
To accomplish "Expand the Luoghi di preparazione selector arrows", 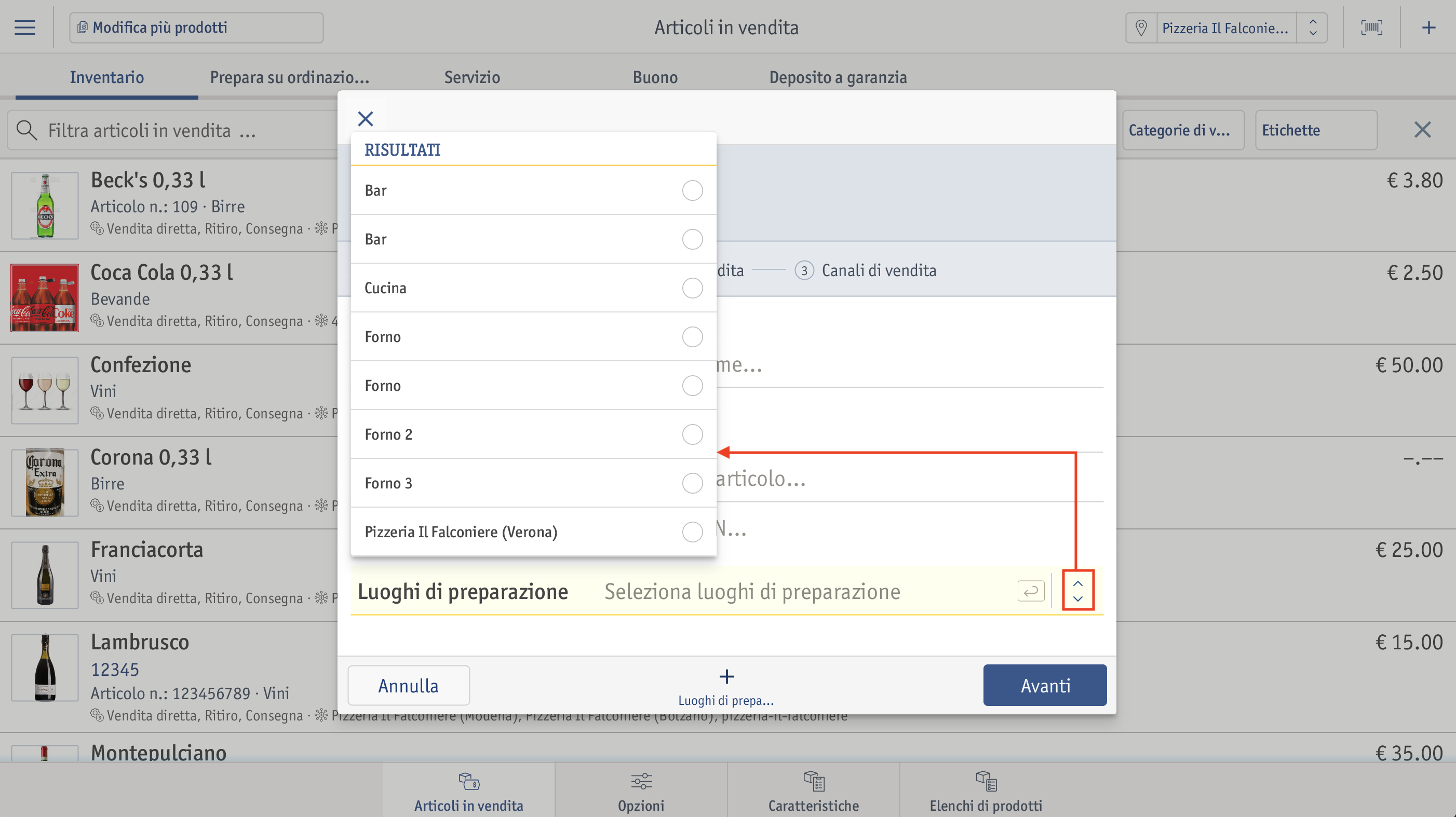I will 1078,591.
